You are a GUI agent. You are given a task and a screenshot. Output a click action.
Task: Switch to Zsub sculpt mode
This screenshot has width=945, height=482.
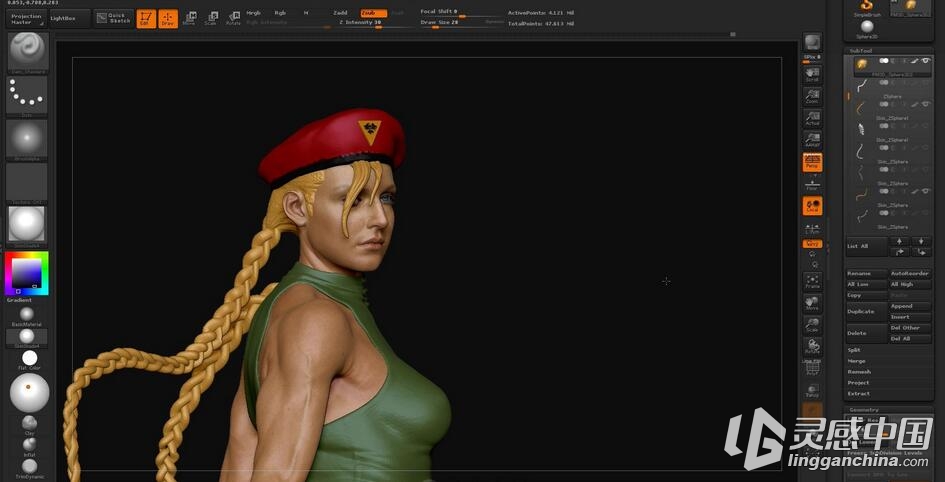pos(374,13)
